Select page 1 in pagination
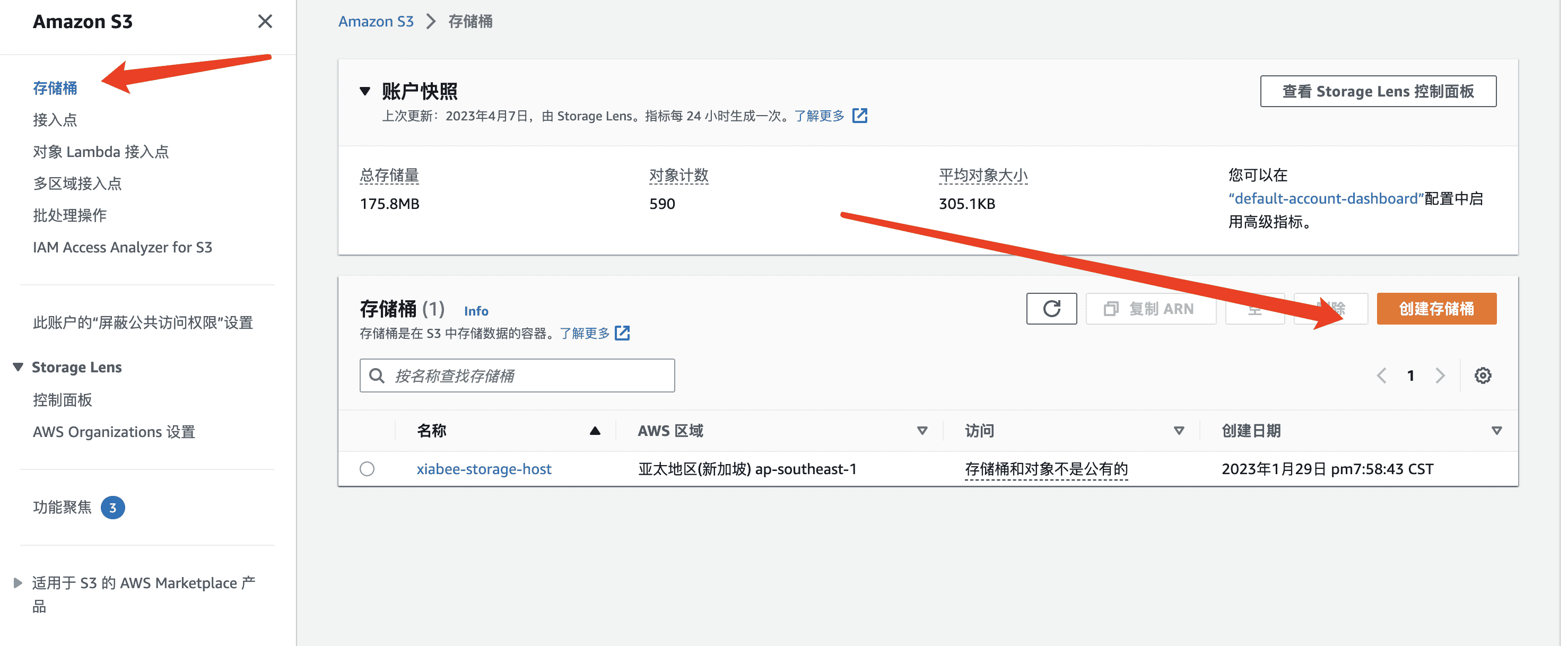This screenshot has height=646, width=1568. pos(1410,376)
